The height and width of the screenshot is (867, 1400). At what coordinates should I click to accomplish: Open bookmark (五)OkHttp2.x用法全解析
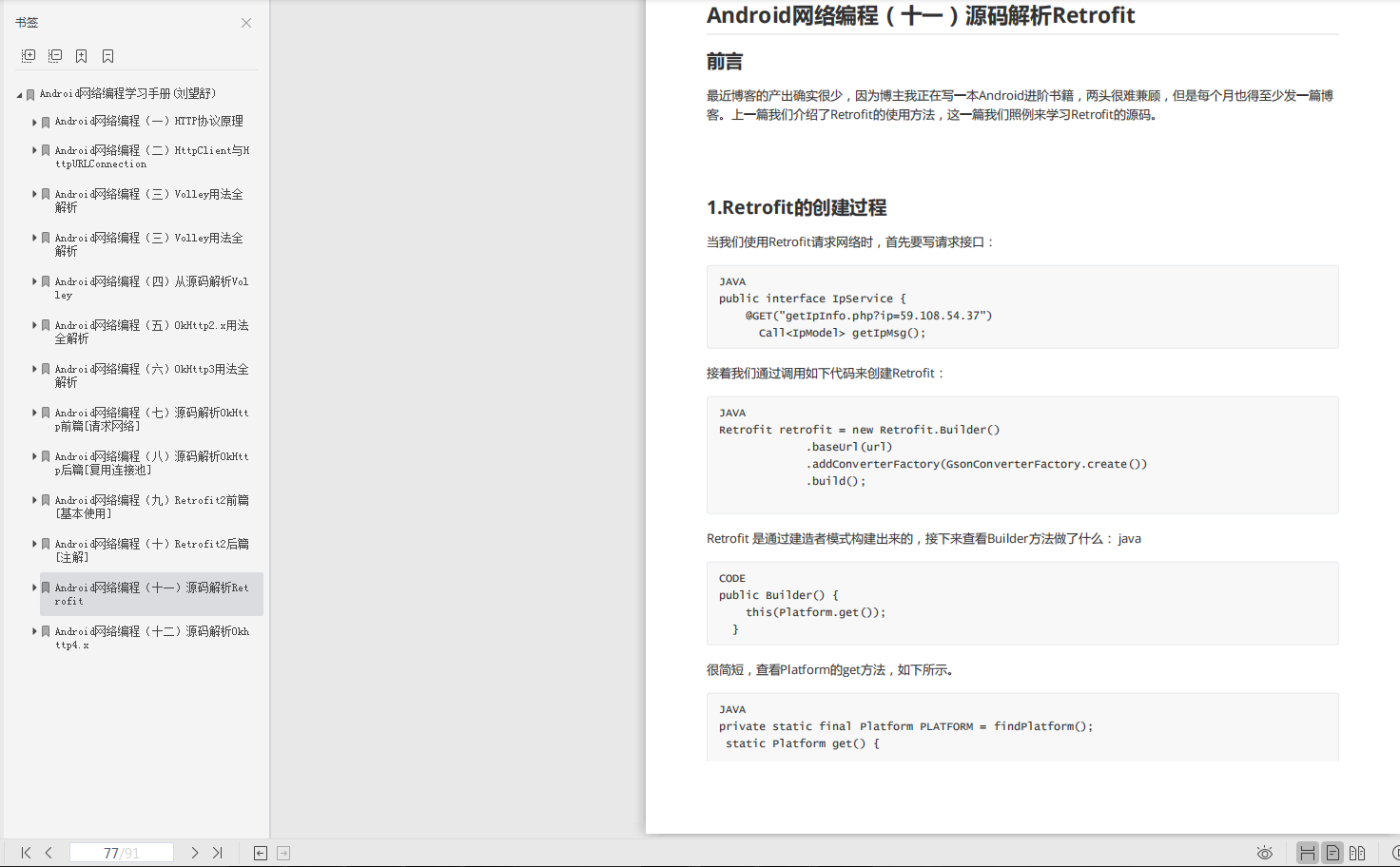point(151,332)
